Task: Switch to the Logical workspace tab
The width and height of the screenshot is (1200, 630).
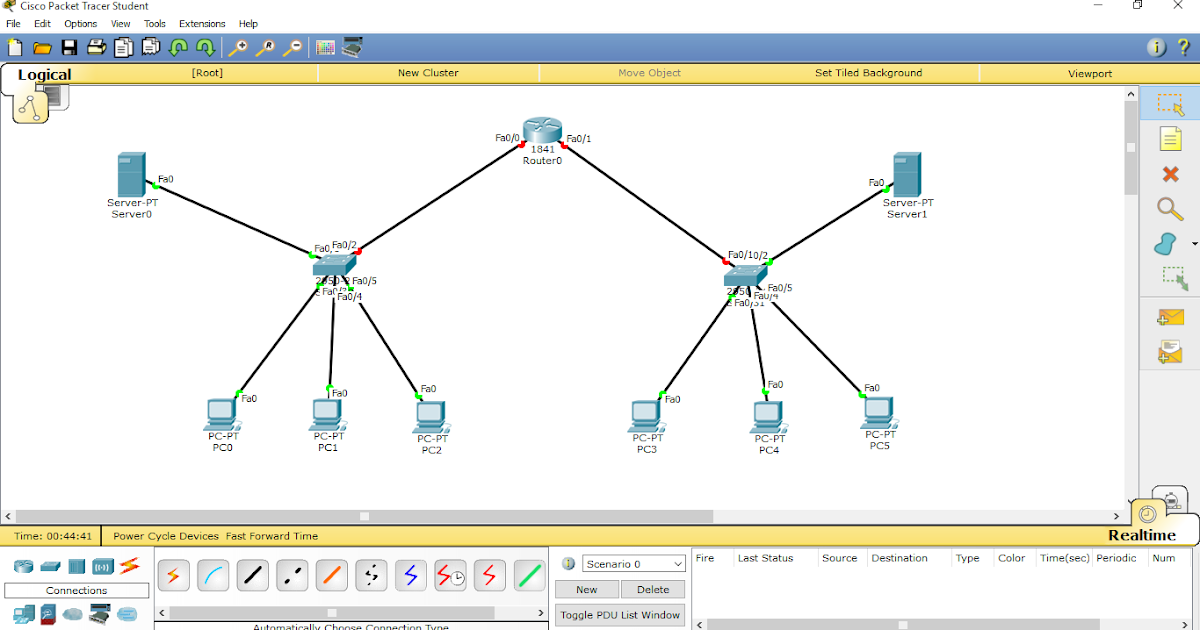Action: click(44, 75)
